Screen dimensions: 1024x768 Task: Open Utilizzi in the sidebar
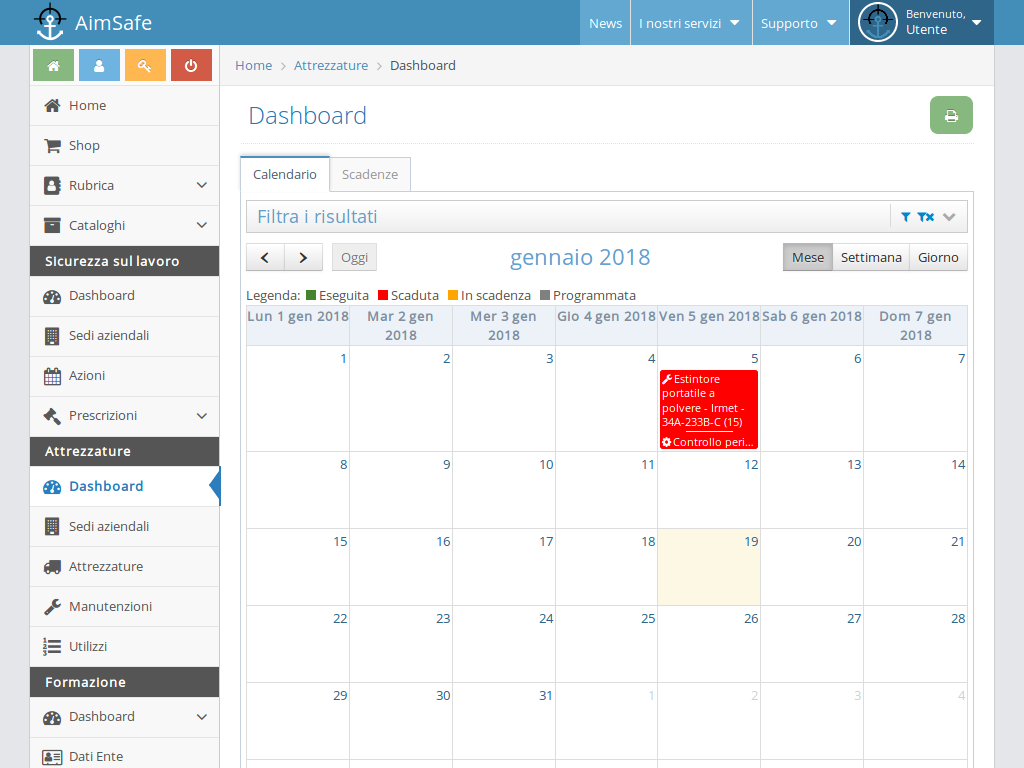pyautogui.click(x=125, y=647)
